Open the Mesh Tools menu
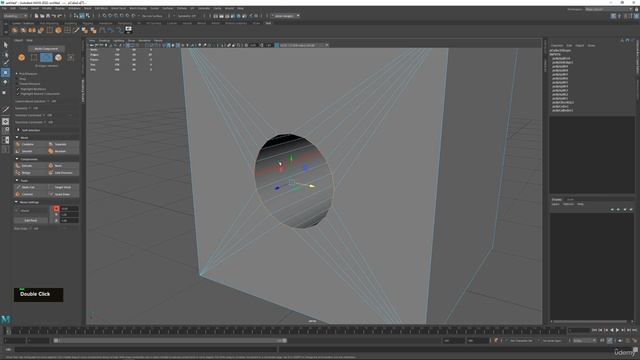This screenshot has width=640, height=360. tap(118, 8)
